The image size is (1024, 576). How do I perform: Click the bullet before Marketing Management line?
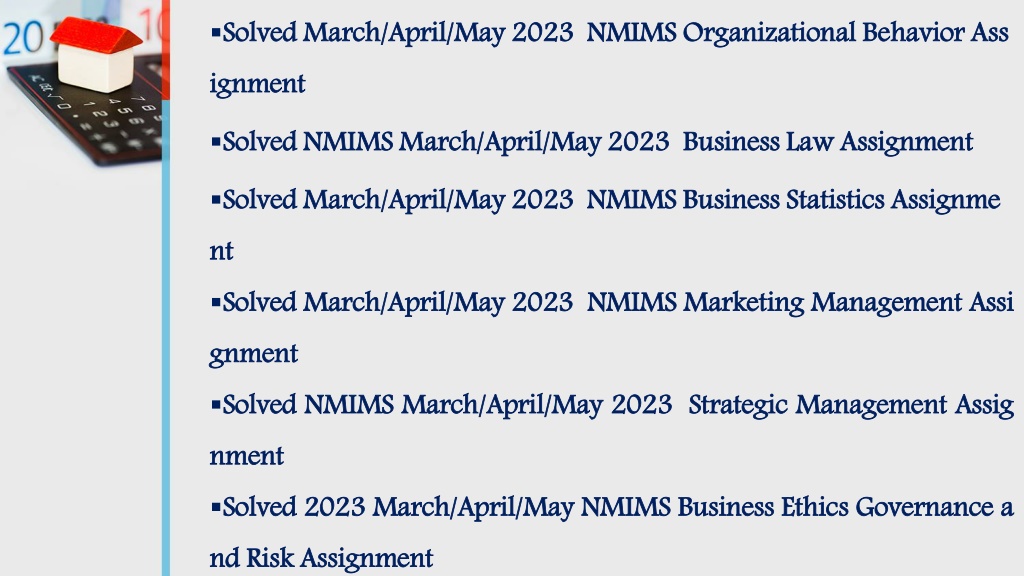point(216,301)
